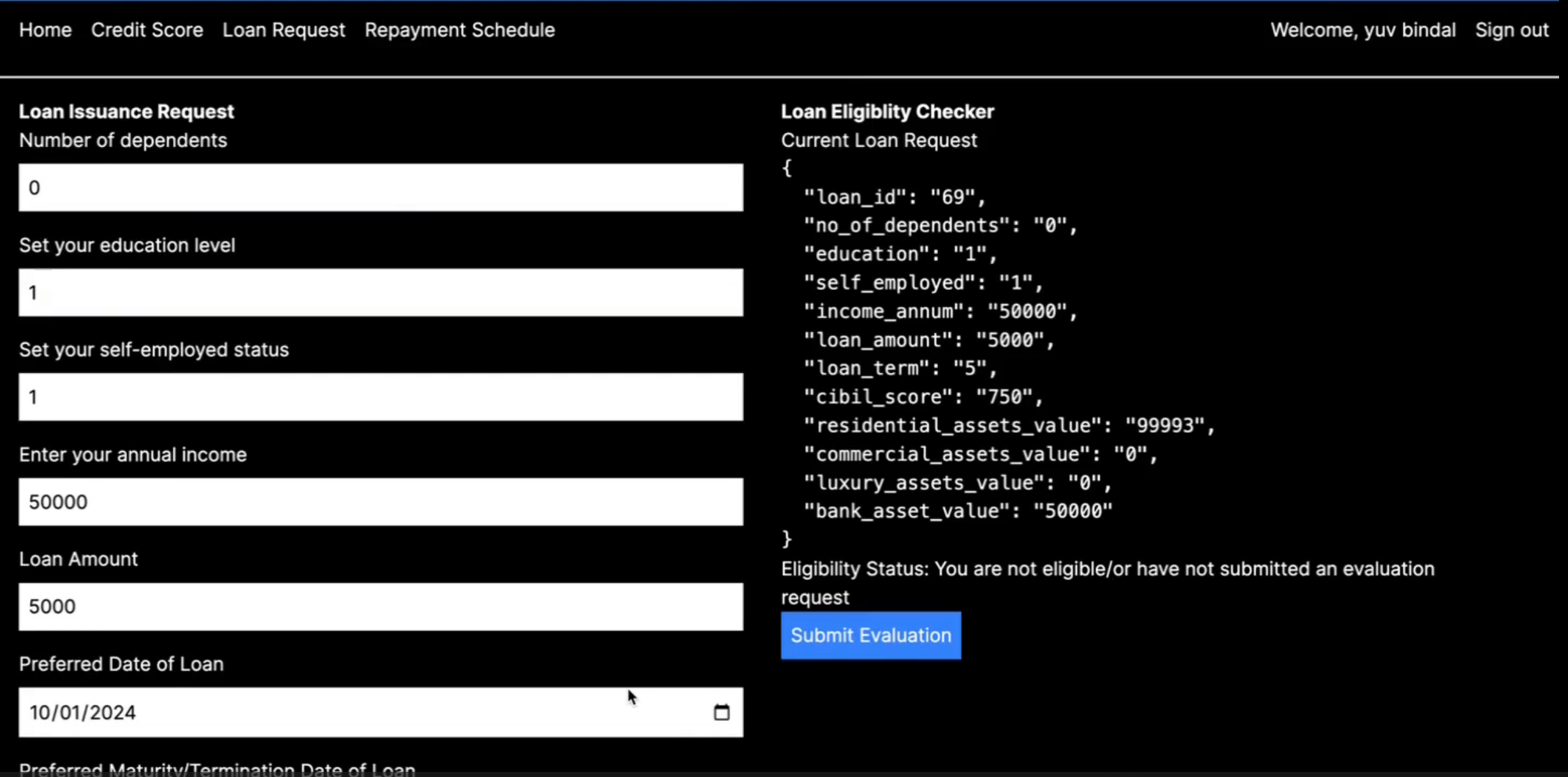Click the Loan Eligiblity Checker heading
Screen dimensions: 1568x777
click(x=887, y=112)
